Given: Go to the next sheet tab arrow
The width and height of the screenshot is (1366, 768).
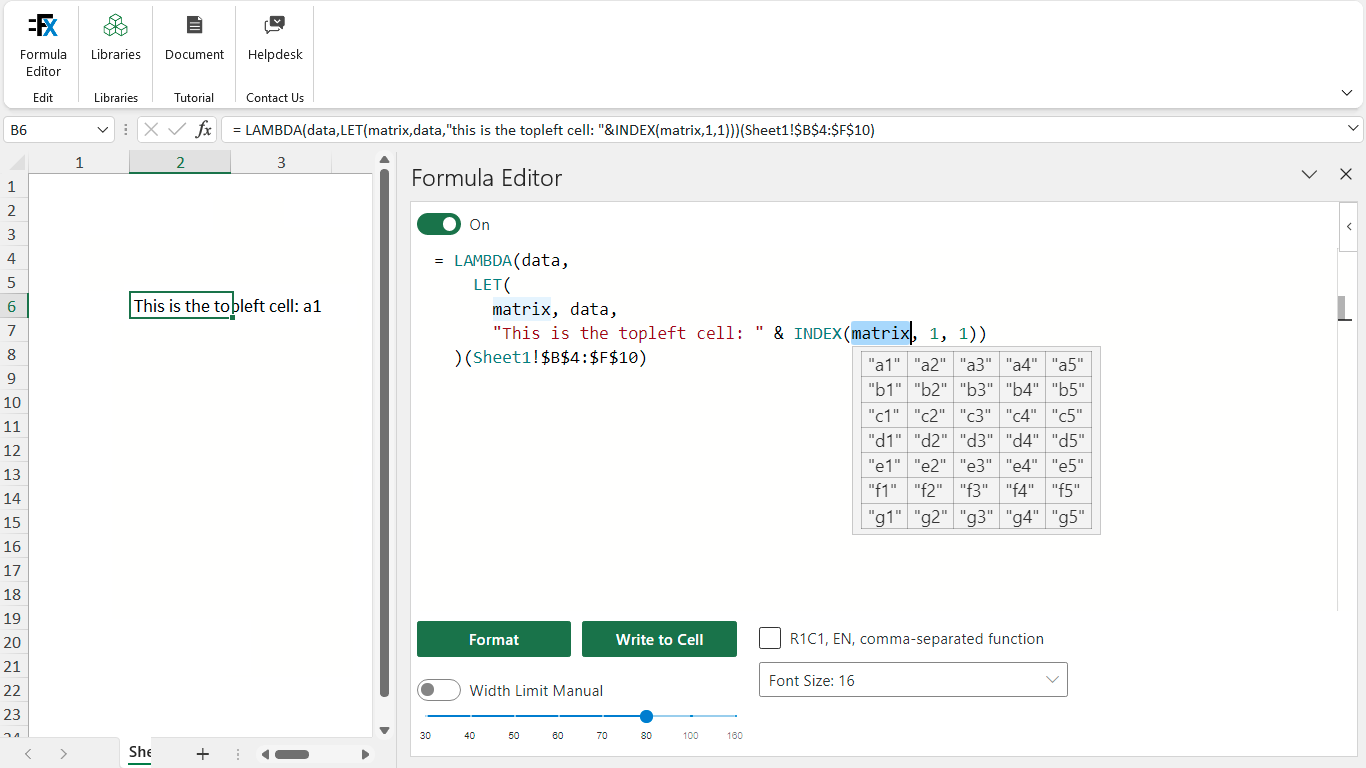Looking at the screenshot, I should 63,754.
